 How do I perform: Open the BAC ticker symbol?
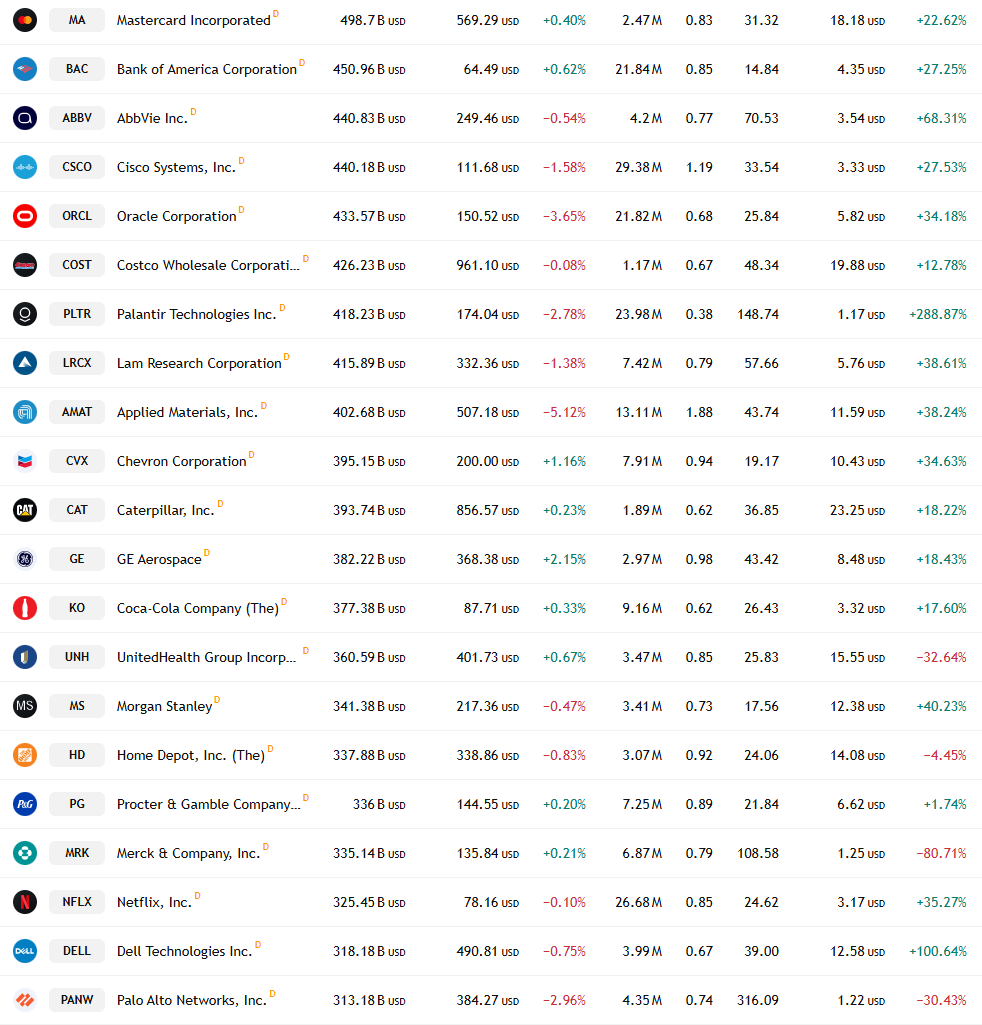coord(77,69)
